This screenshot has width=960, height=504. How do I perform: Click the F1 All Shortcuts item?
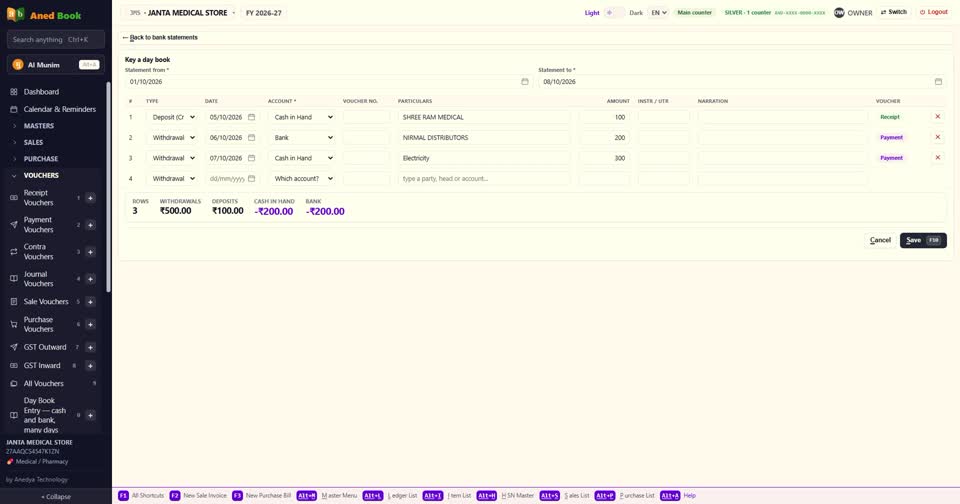[141, 495]
